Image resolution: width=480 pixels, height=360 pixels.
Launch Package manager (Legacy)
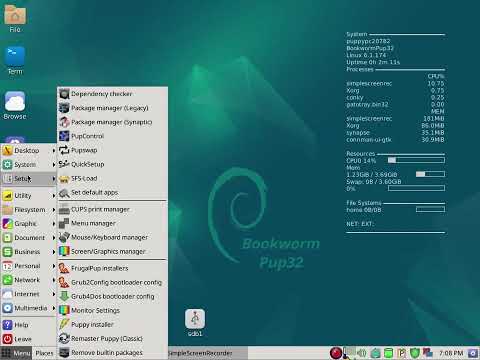click(112, 108)
